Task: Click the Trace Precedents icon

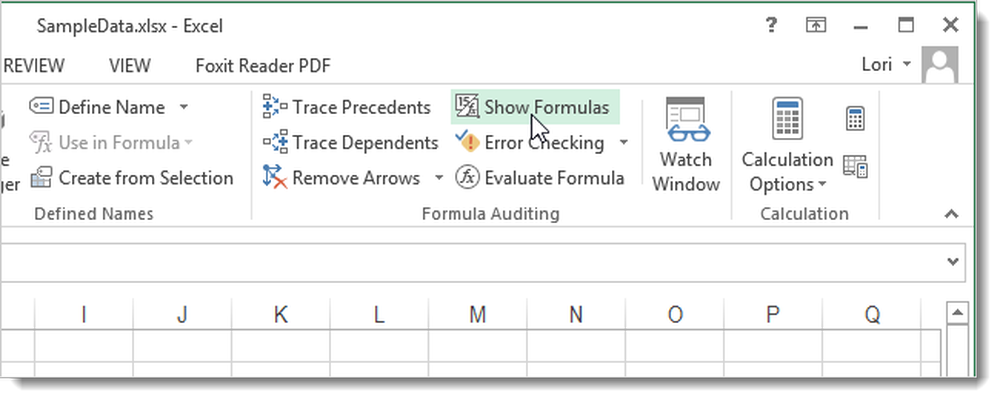Action: [275, 107]
